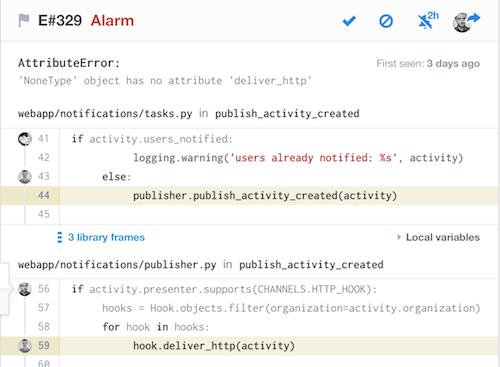
Task: Click the for hook in hooks: line
Action: click(156, 327)
